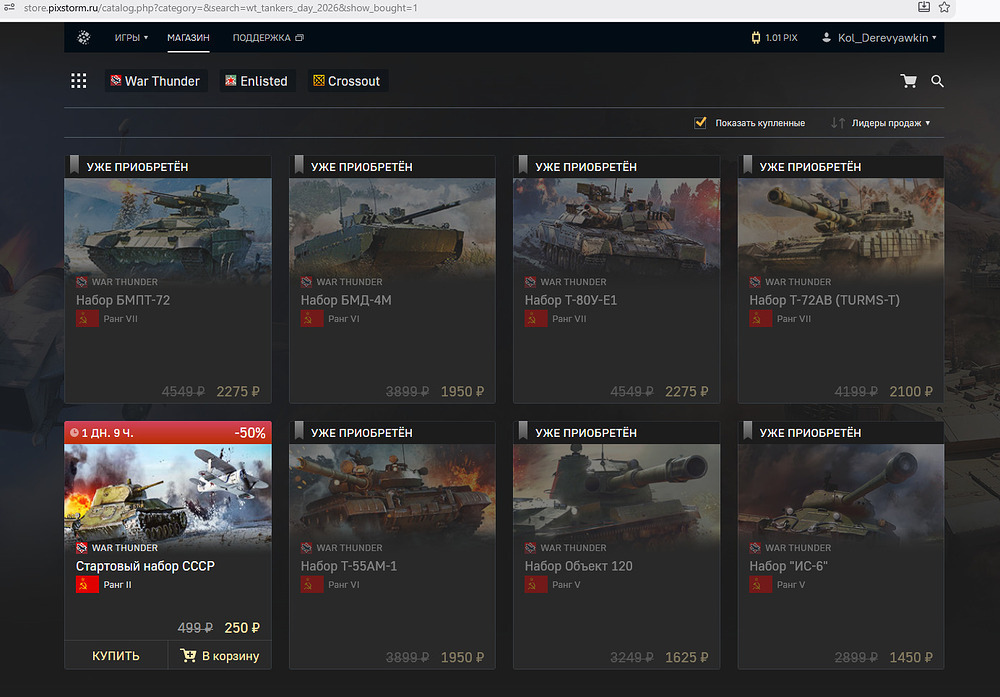
Task: Click 1625 ₽ price on Набор Объект 120
Action: click(686, 657)
